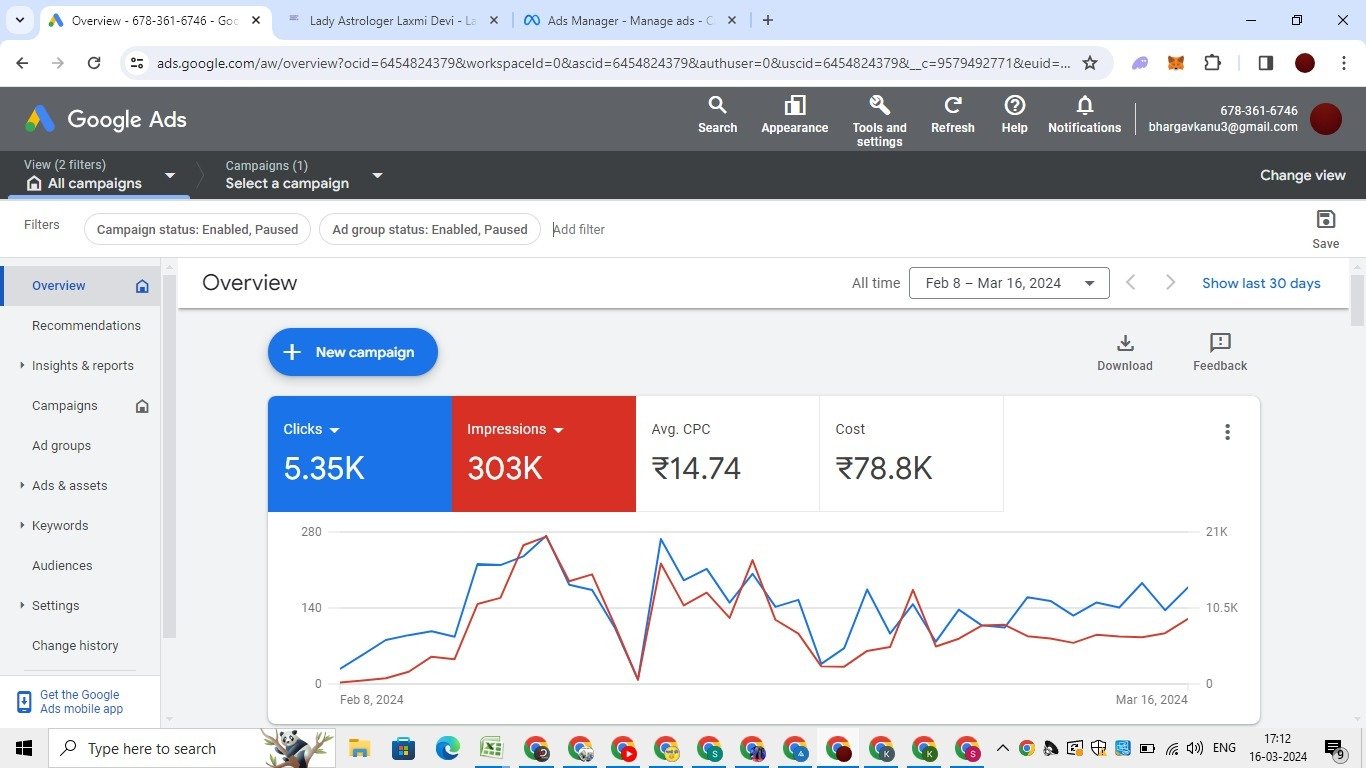
Task: Open the chart card three-dot menu
Action: click(1227, 432)
